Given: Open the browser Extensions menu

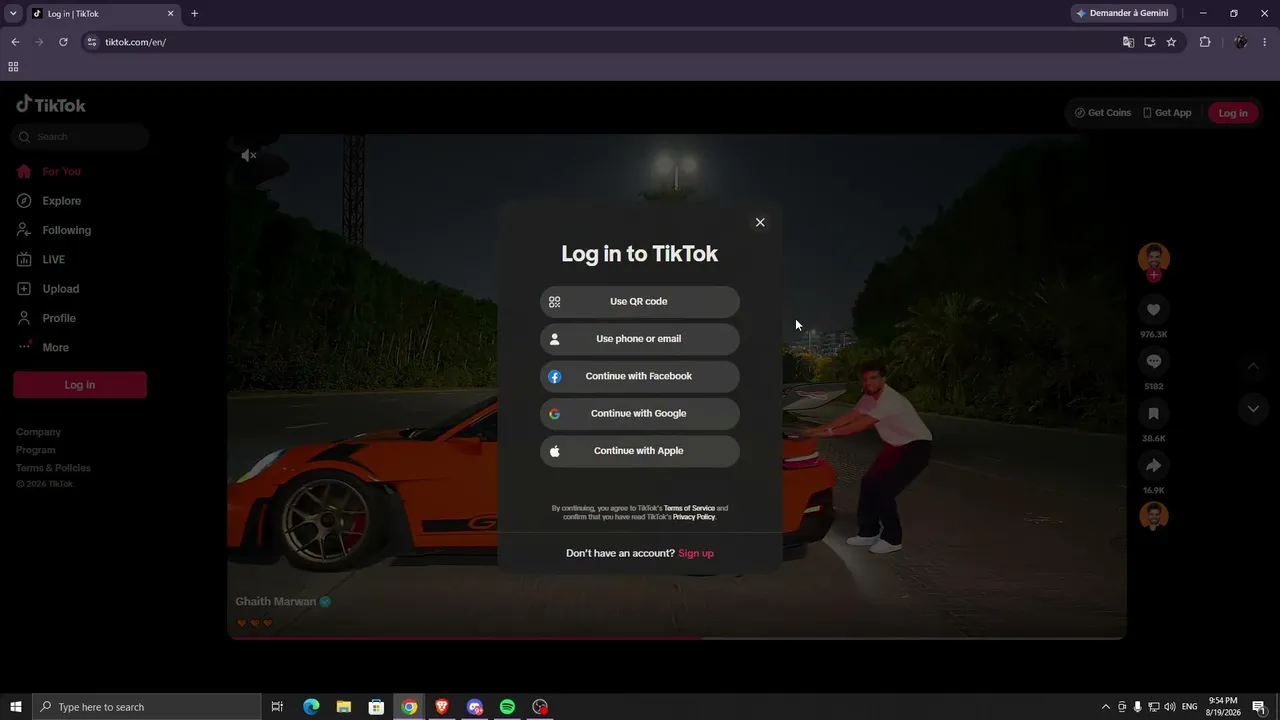Looking at the screenshot, I should pos(1205,42).
